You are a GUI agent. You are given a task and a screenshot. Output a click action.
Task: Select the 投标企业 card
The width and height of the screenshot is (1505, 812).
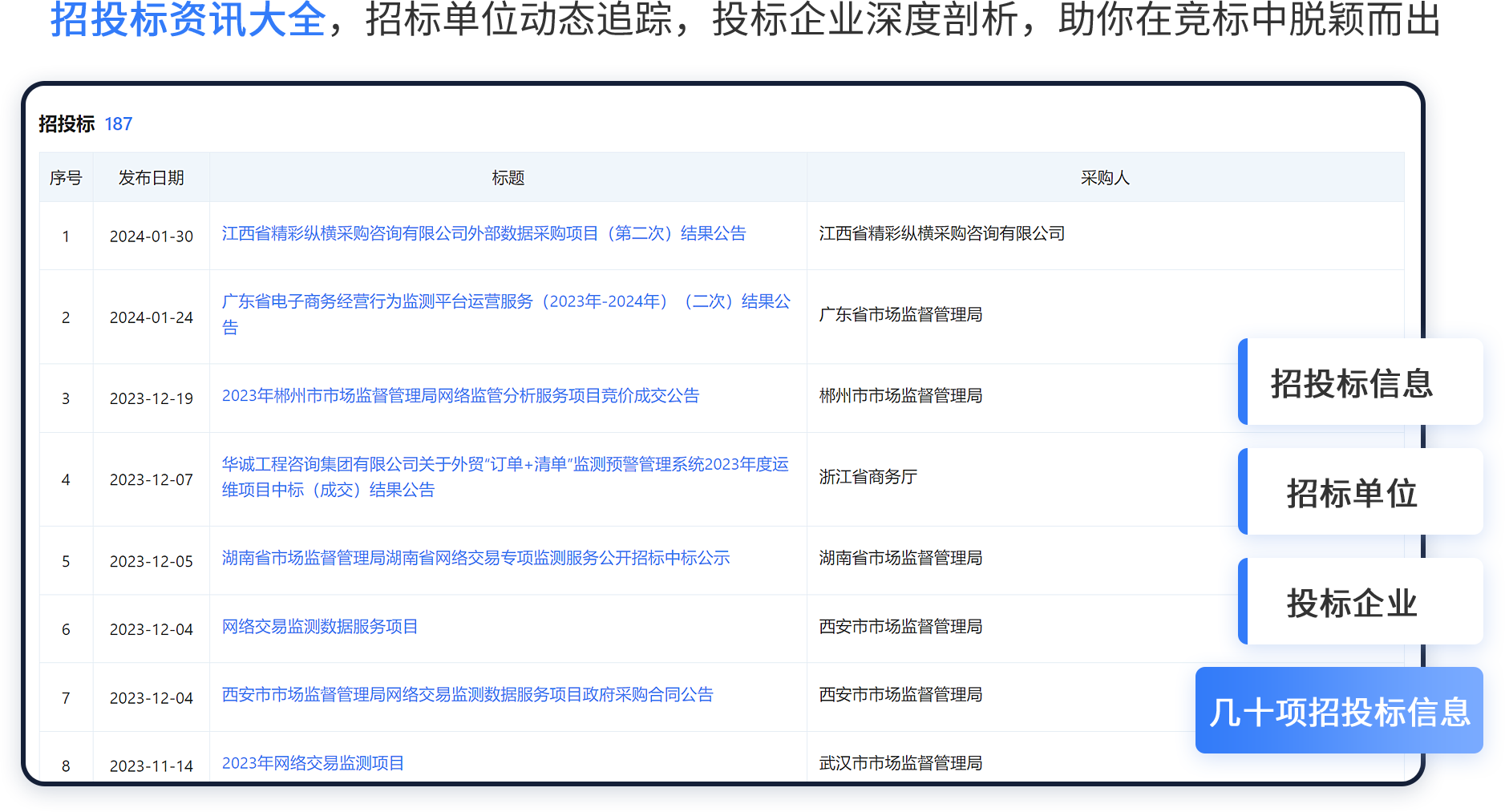pyautogui.click(x=1360, y=603)
